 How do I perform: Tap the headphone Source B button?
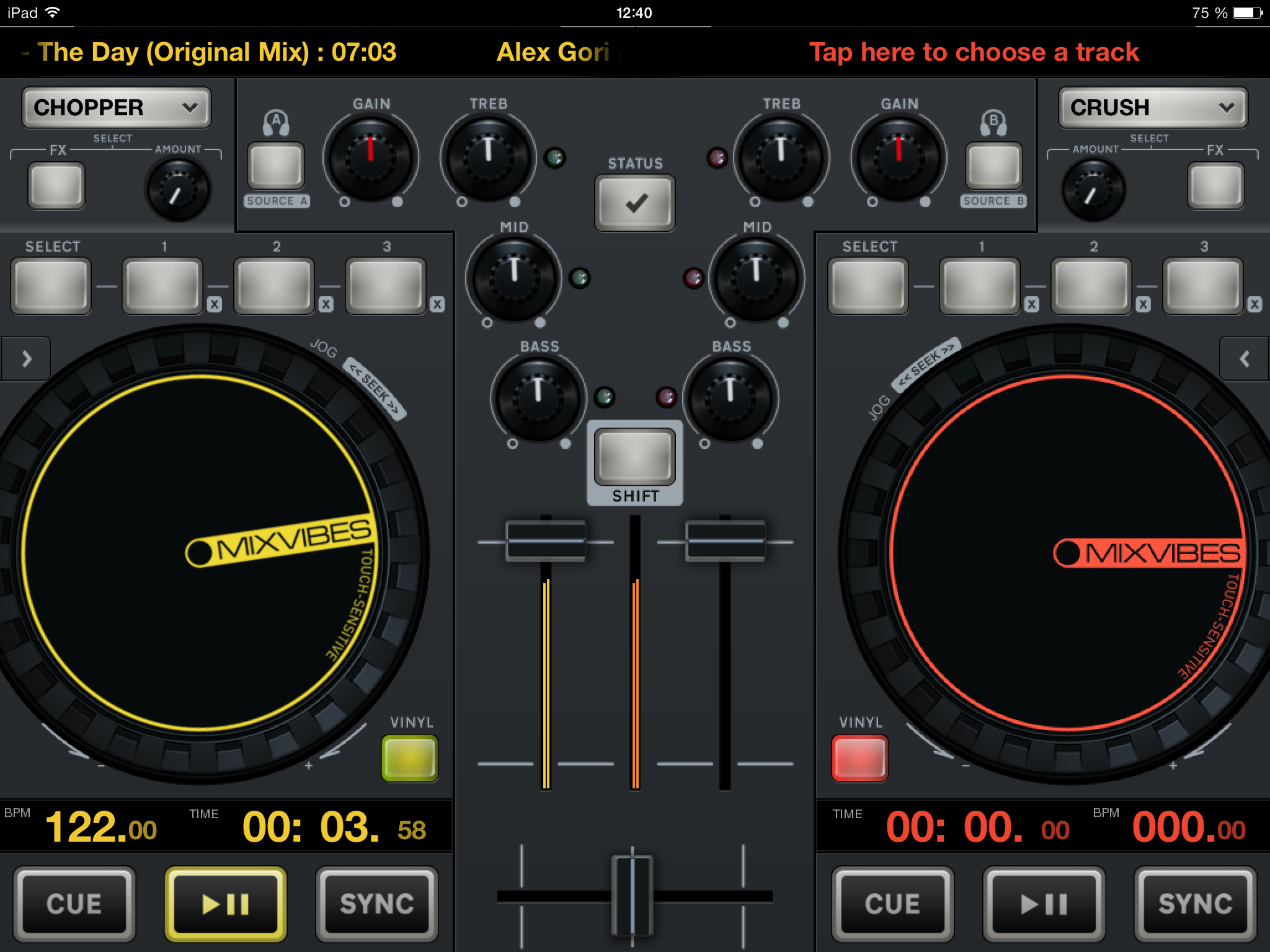pyautogui.click(x=993, y=165)
